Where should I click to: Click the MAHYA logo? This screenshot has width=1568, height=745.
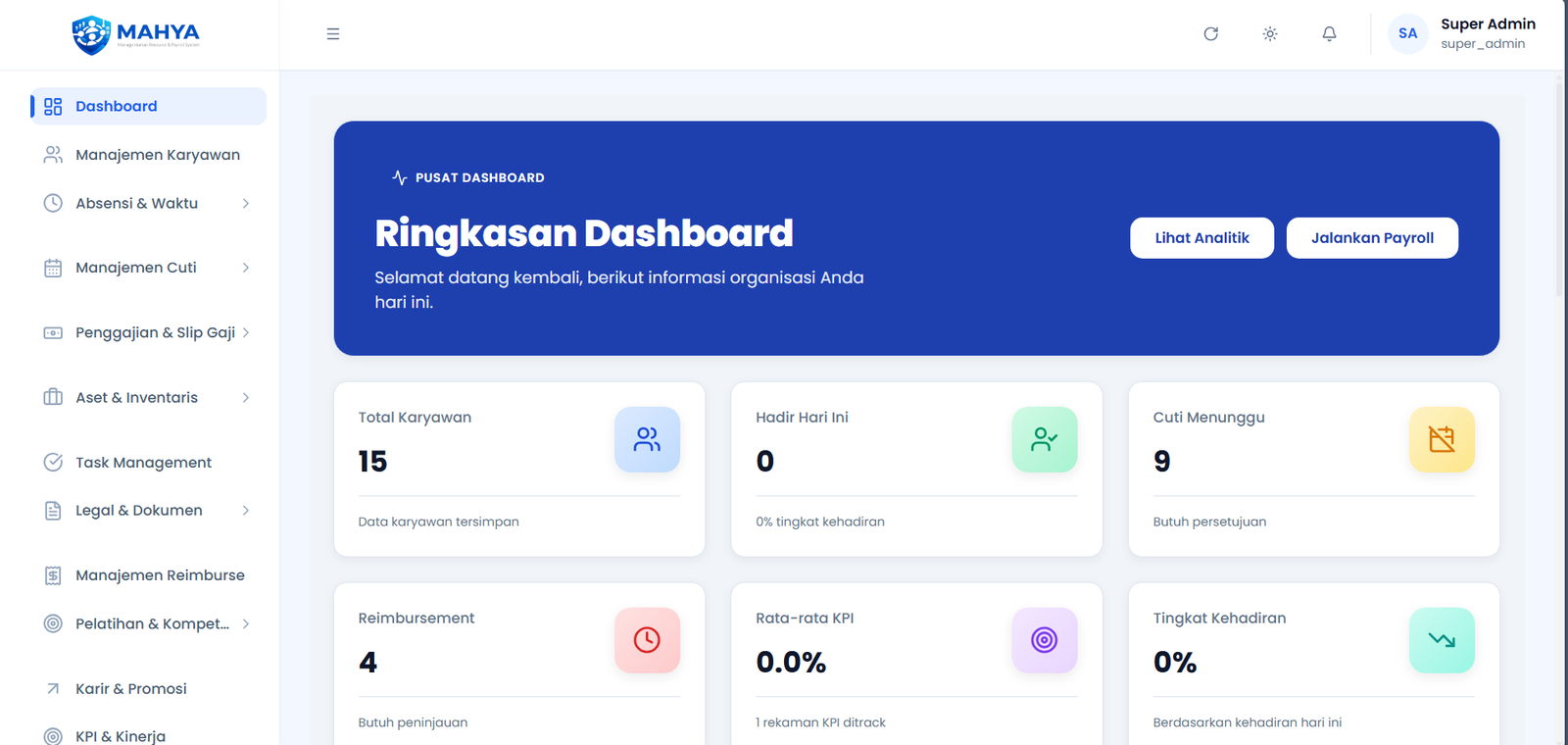(x=136, y=34)
